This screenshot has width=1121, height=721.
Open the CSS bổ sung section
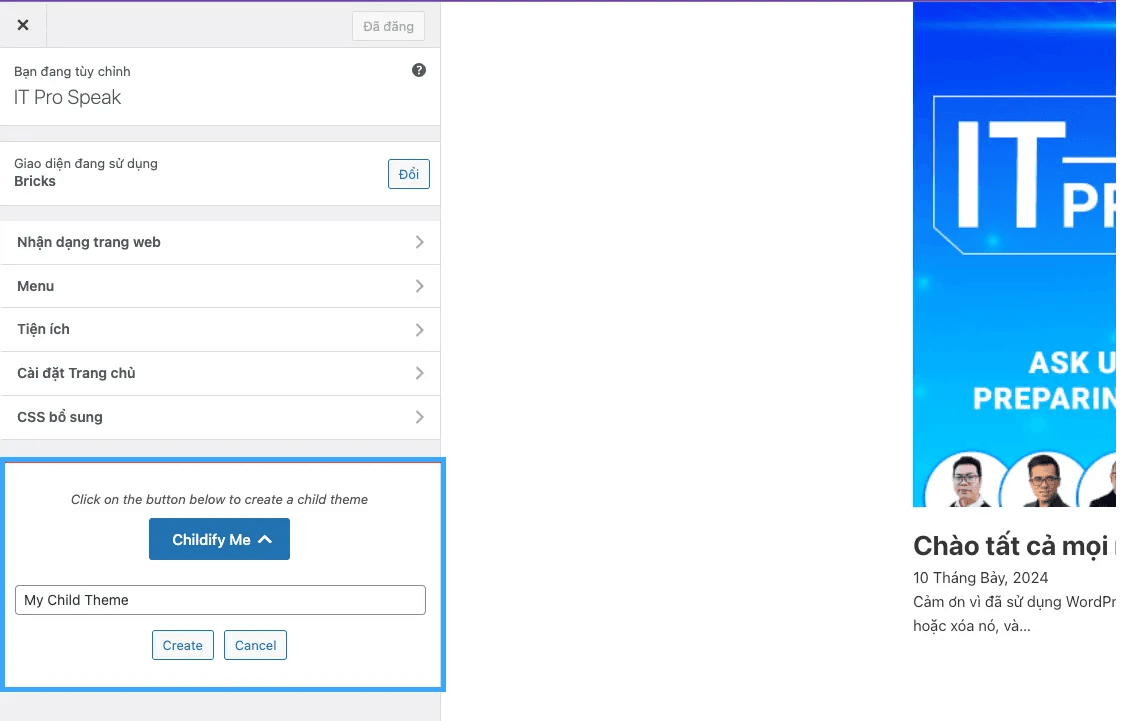coord(220,417)
